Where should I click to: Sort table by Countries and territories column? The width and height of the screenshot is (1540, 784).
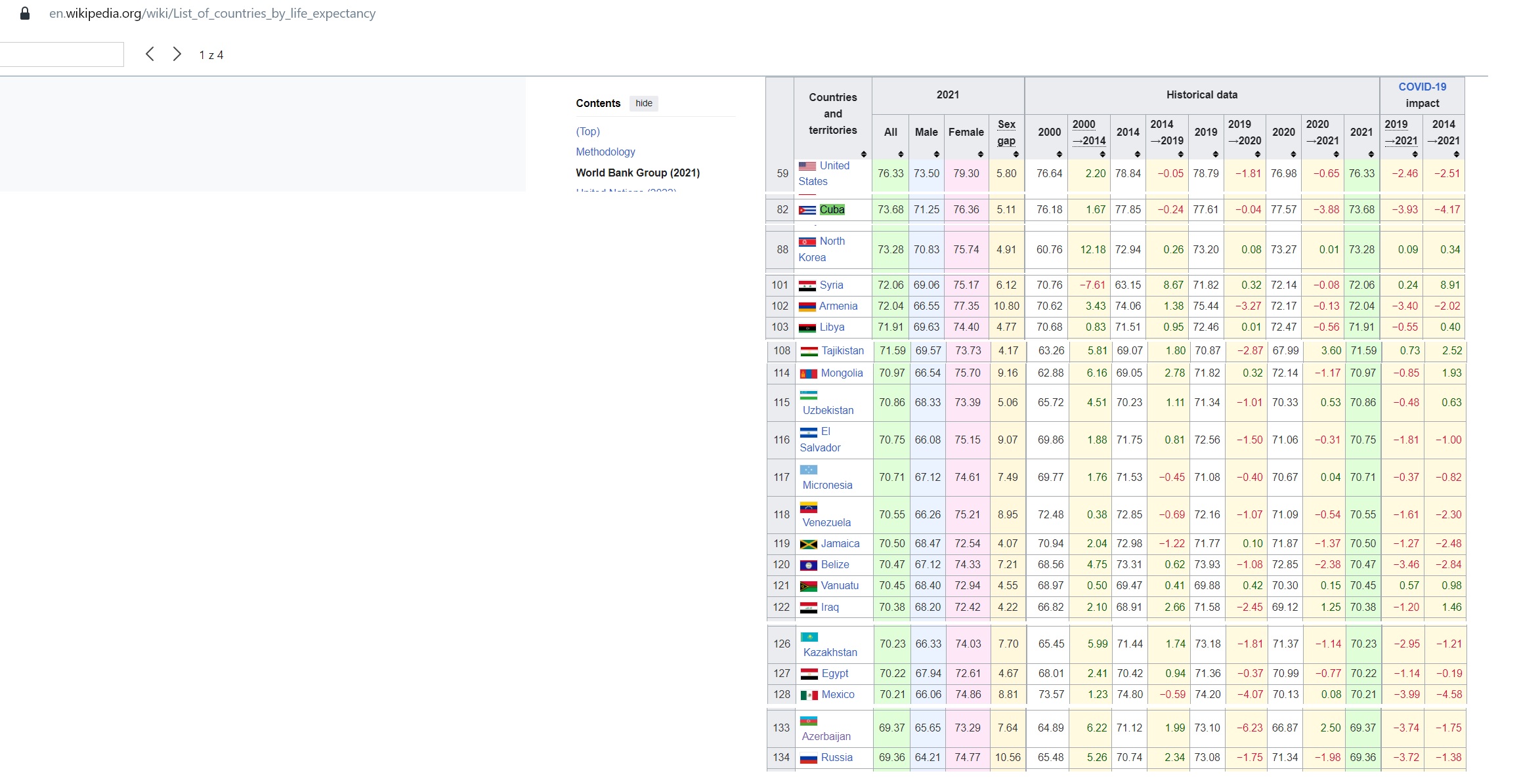[x=864, y=154]
